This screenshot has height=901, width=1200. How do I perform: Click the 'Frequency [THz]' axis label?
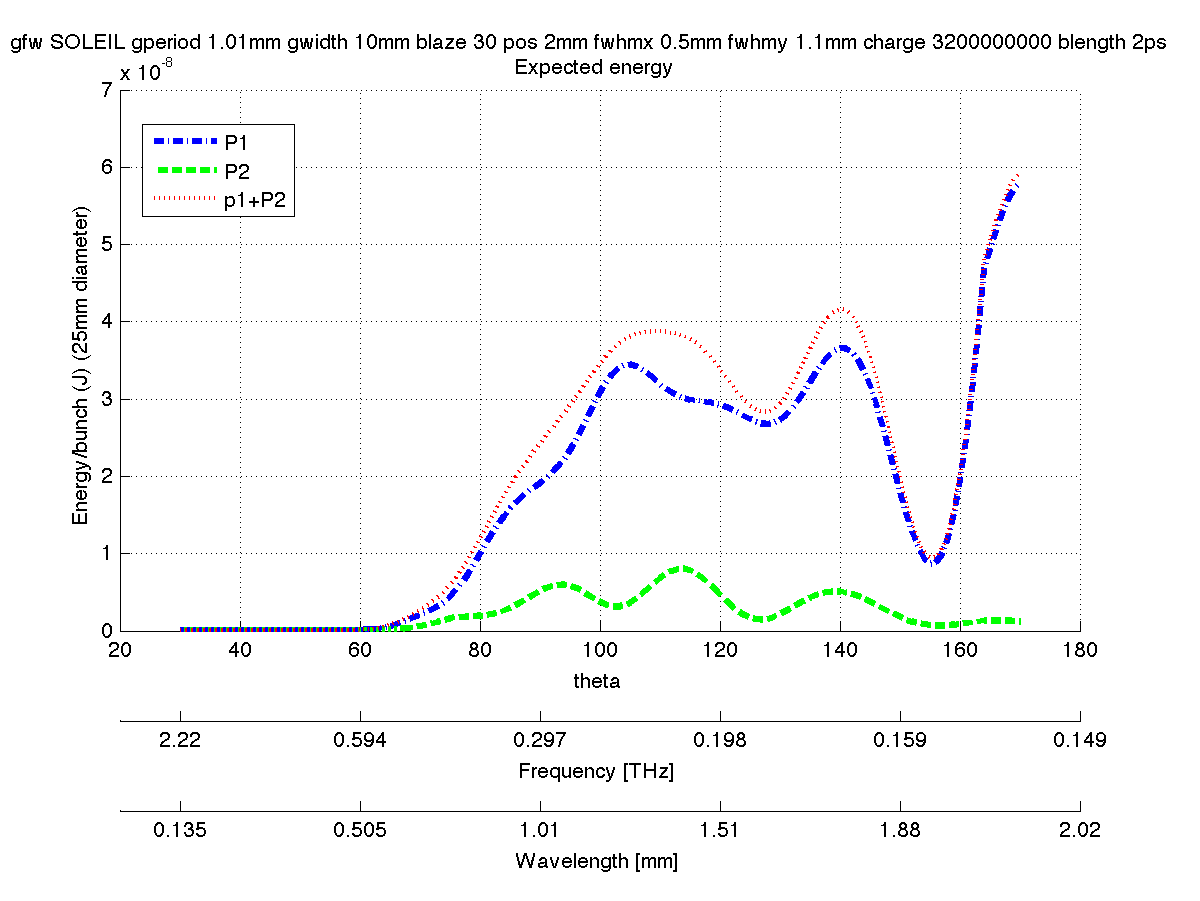596,772
